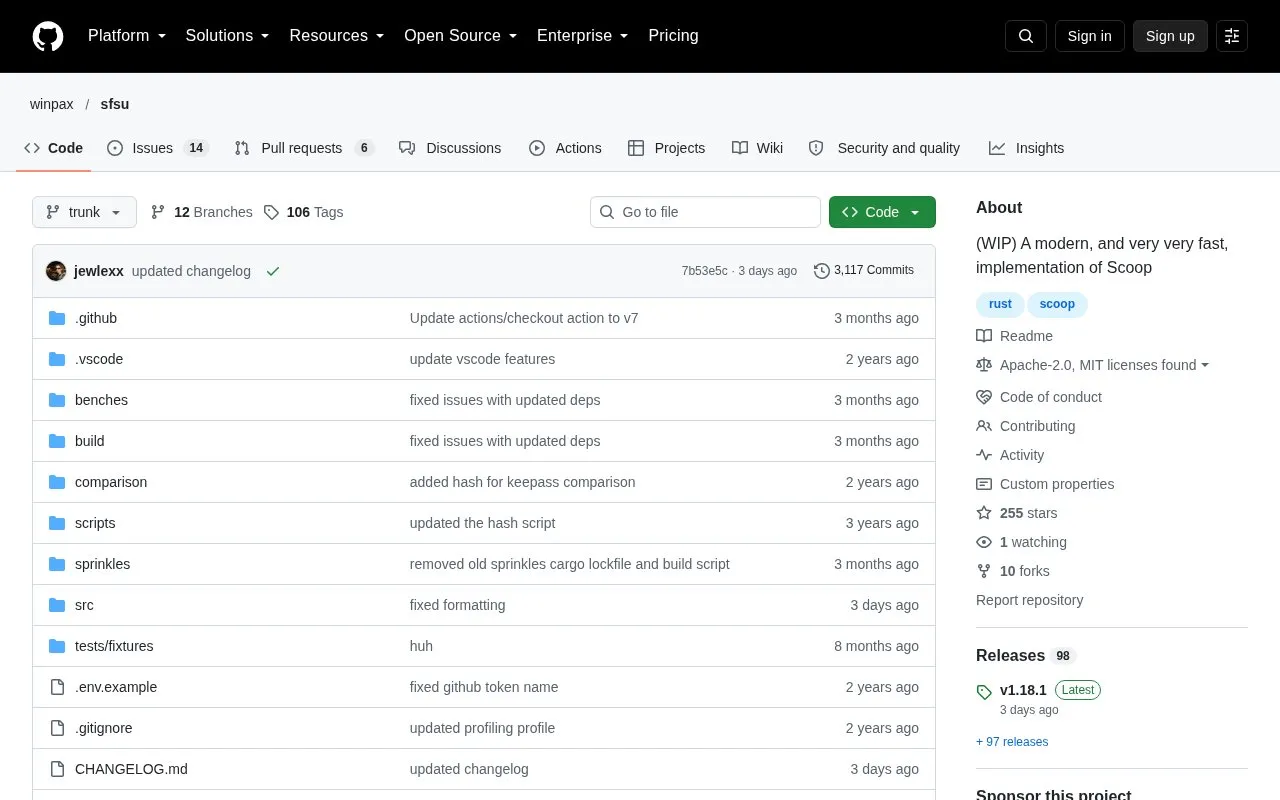Viewport: 1280px width, 800px height.
Task: Click the Sign up button
Action: click(1170, 36)
